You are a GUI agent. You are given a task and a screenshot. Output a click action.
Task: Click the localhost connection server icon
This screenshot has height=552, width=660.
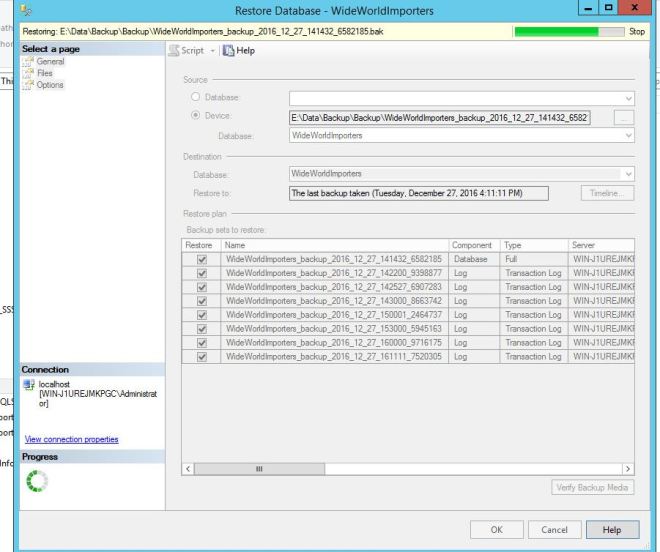click(x=29, y=384)
